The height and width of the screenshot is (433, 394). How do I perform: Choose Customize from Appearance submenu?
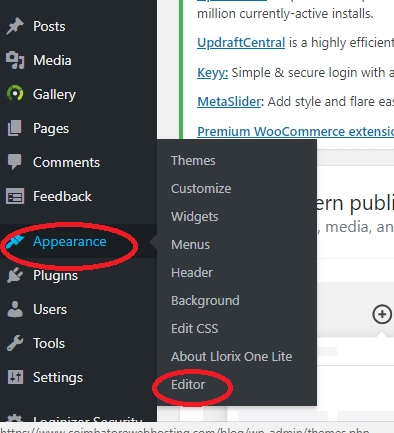pyautogui.click(x=201, y=189)
